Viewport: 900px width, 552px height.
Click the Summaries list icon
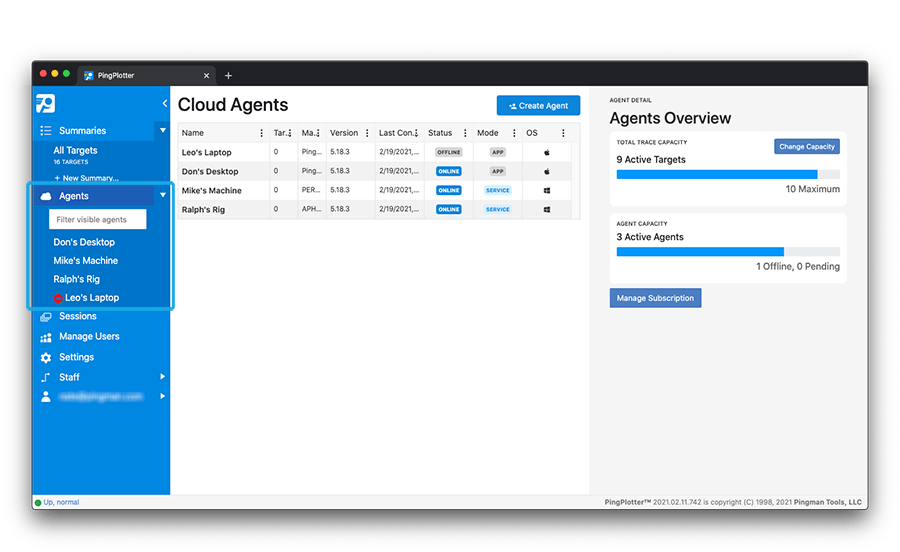[46, 131]
